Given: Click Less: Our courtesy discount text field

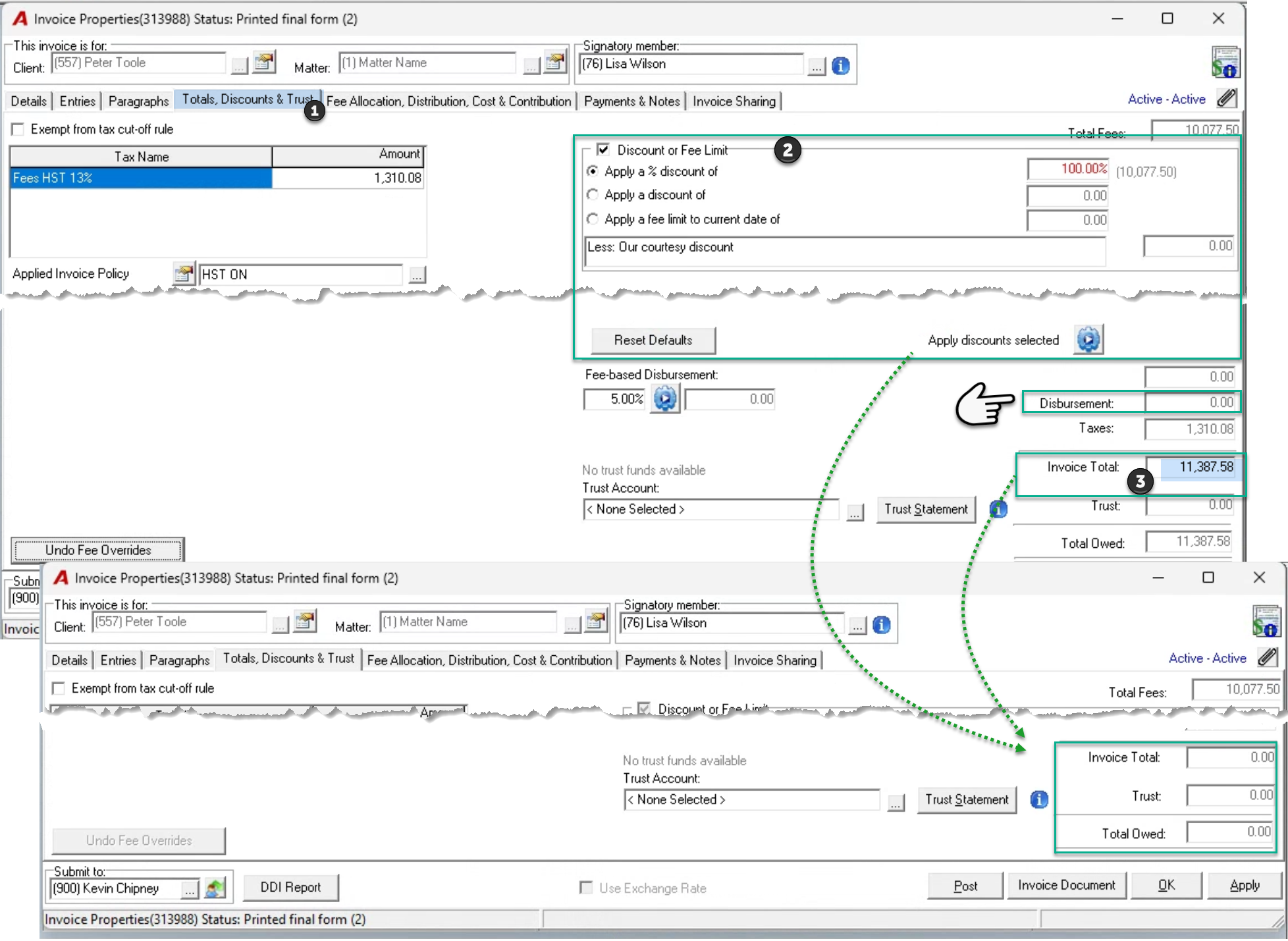Looking at the screenshot, I should tap(845, 252).
